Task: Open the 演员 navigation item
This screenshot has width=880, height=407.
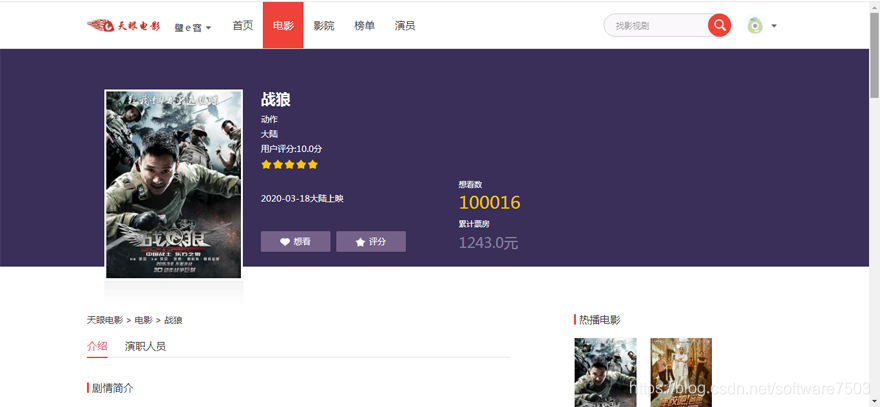Action: click(x=405, y=25)
